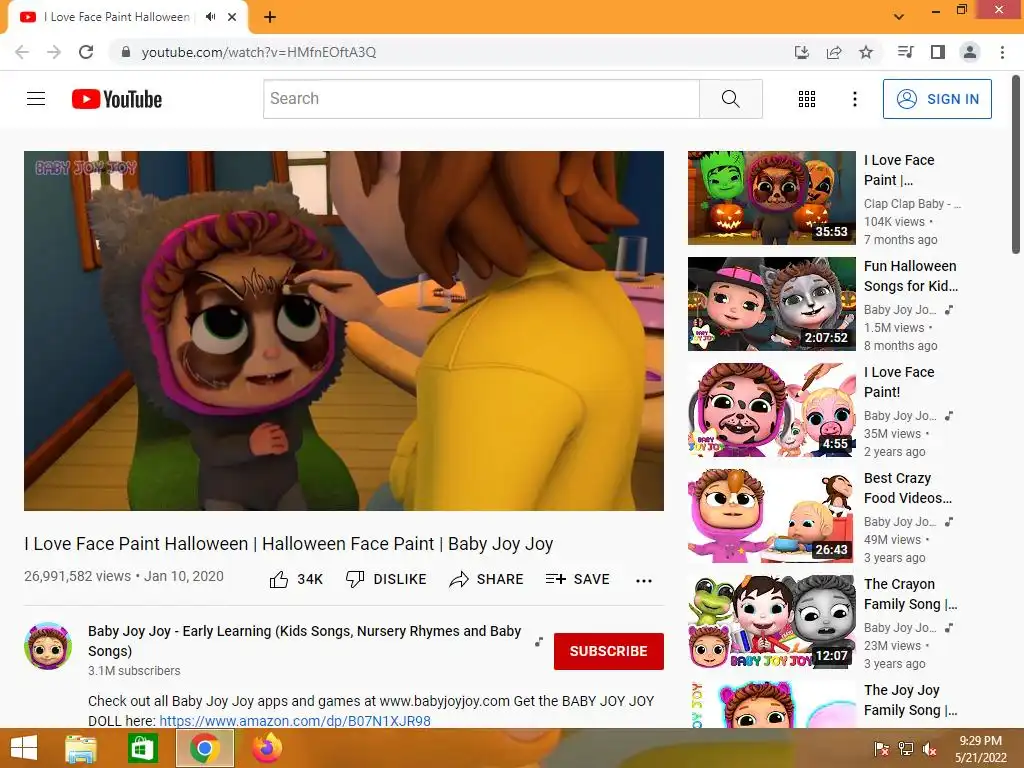The height and width of the screenshot is (768, 1024).
Task: Click the DISLIKE button
Action: pos(386,579)
